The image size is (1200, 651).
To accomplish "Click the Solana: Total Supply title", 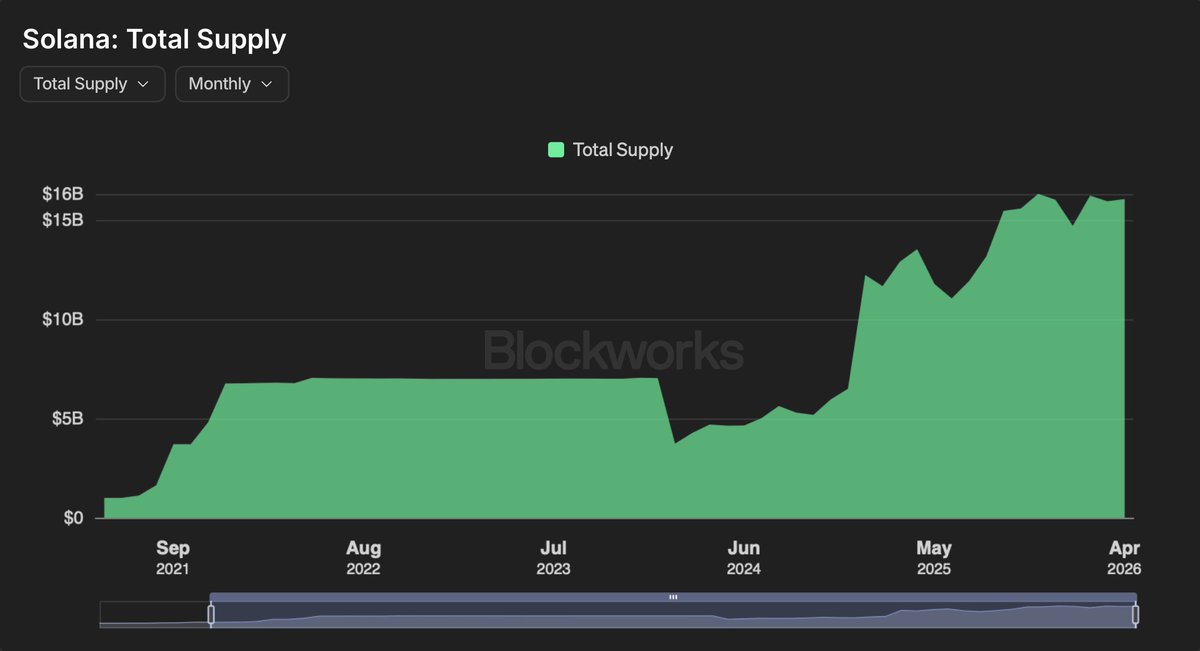I will (155, 39).
